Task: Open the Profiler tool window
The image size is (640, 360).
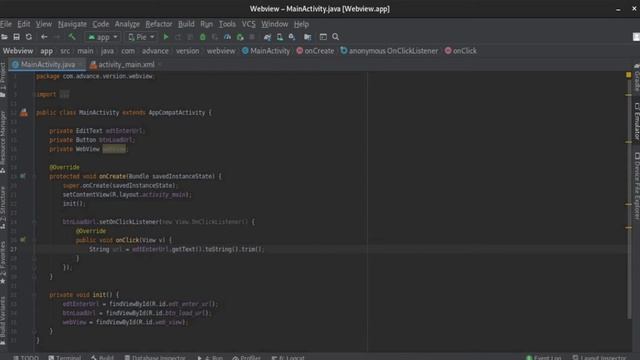Action: (x=246, y=357)
